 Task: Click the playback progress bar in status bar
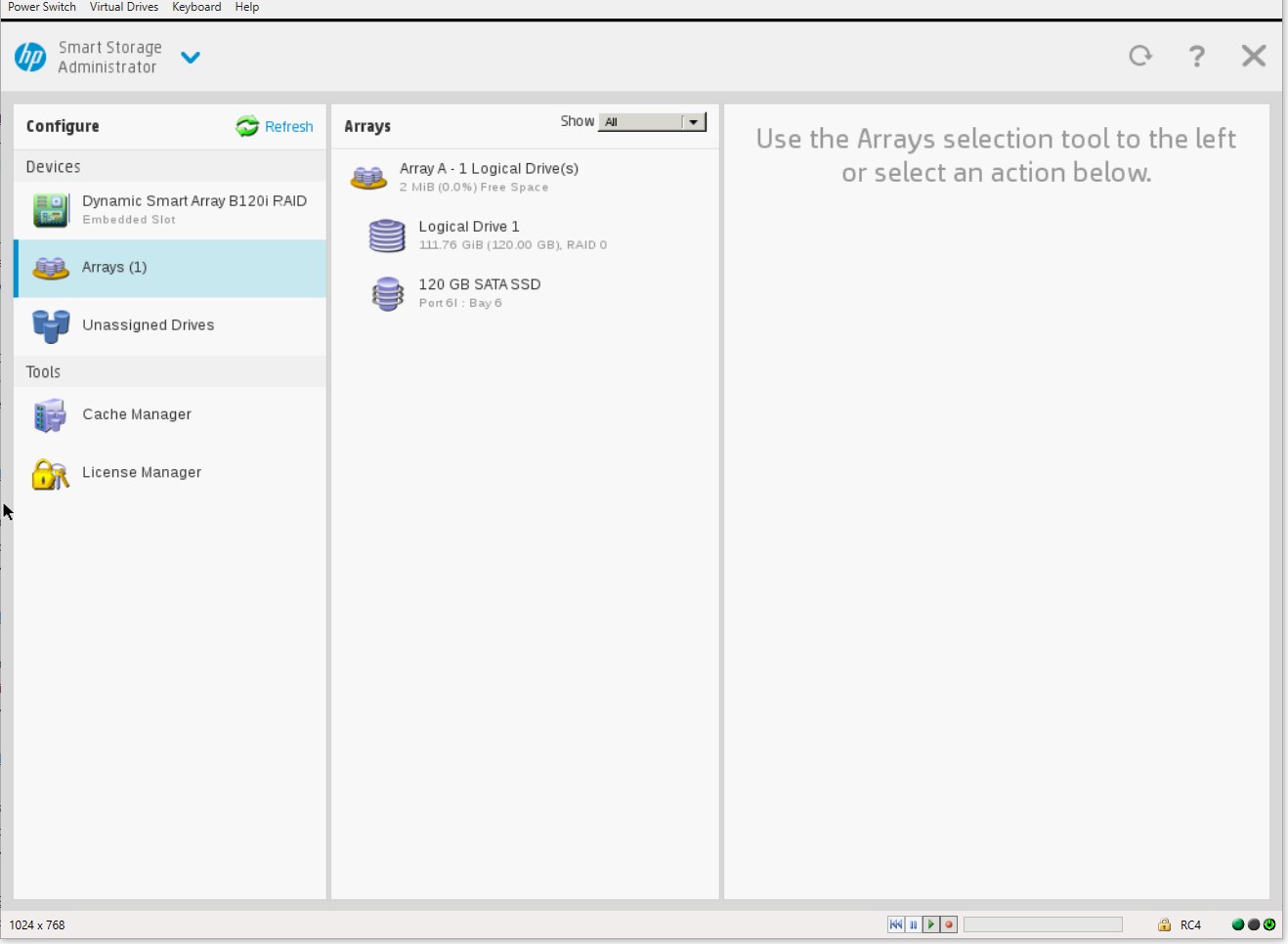coord(1043,924)
